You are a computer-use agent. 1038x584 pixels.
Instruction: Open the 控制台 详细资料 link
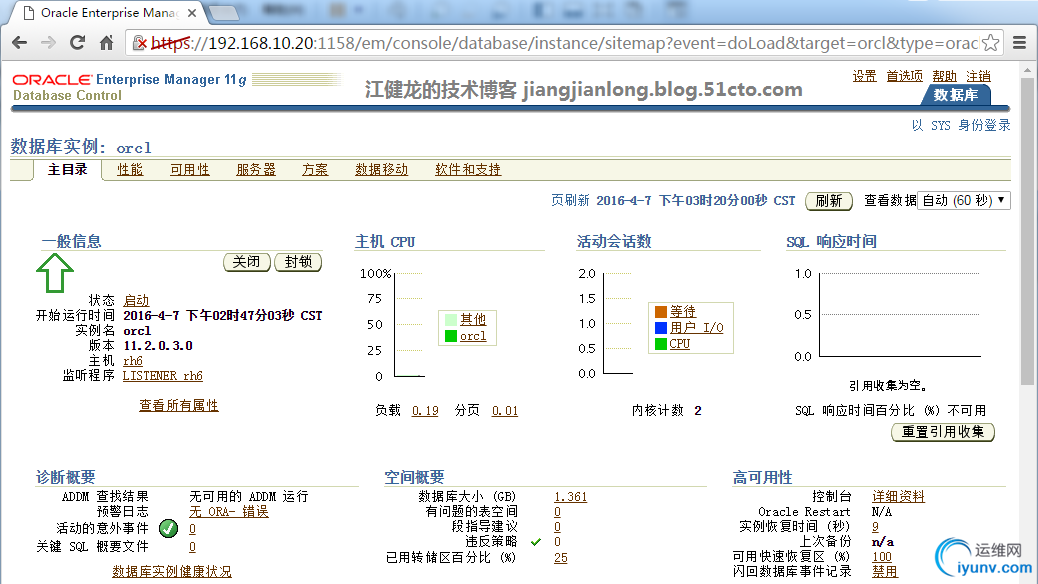[x=898, y=497]
